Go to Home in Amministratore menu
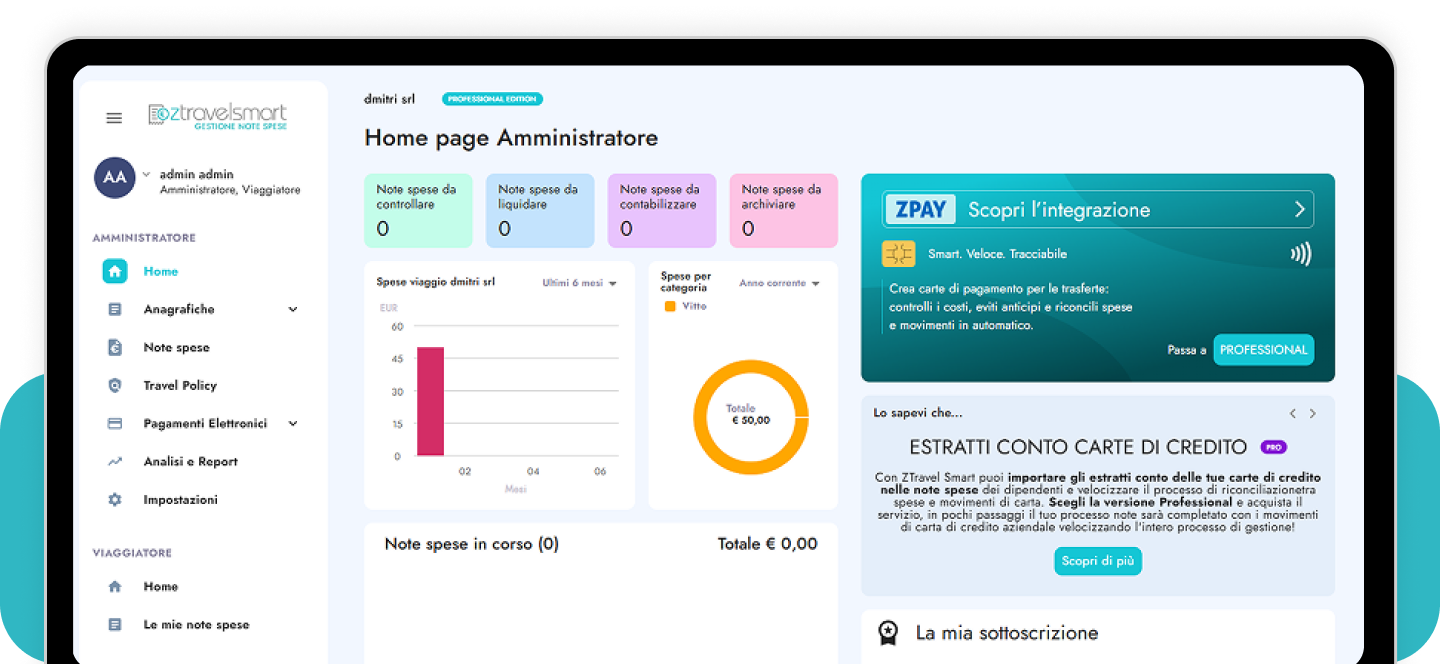1440x664 pixels. pyautogui.click(x=161, y=271)
